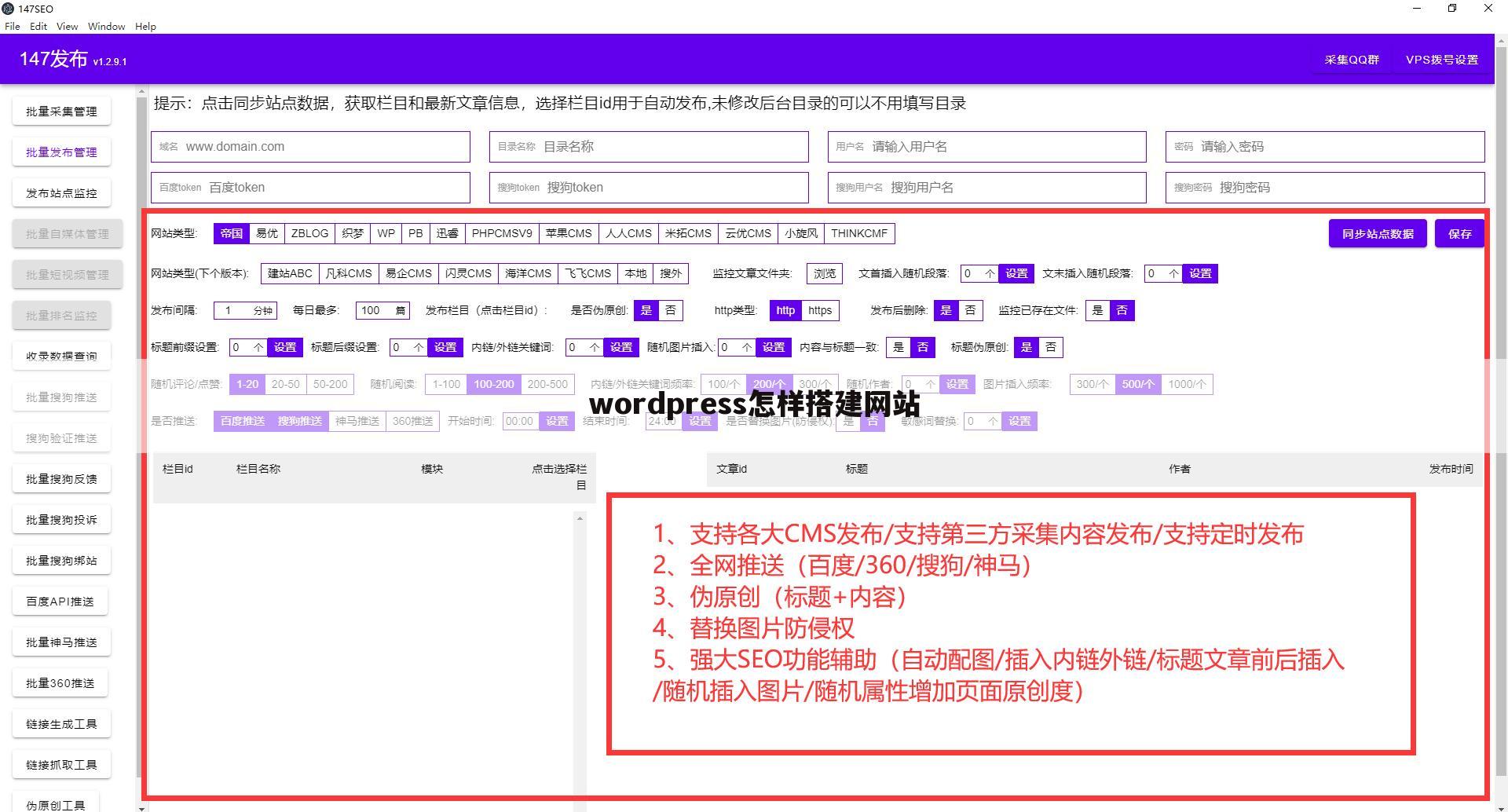The width and height of the screenshot is (1508, 812).
Task: Open VPS拨号设置
Action: click(x=1442, y=60)
